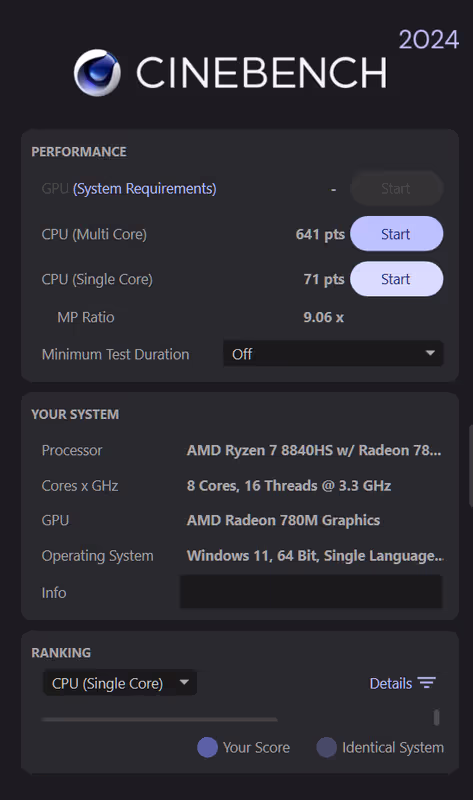This screenshot has height=800, width=473.
Task: Click the Your Score legend circle
Action: [x=207, y=747]
